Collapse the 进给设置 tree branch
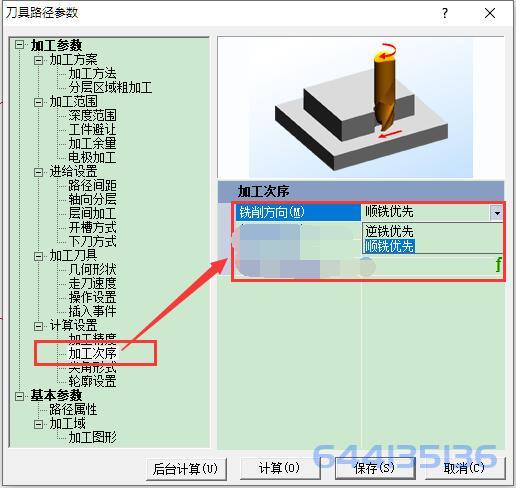516x488 pixels. click(39, 172)
